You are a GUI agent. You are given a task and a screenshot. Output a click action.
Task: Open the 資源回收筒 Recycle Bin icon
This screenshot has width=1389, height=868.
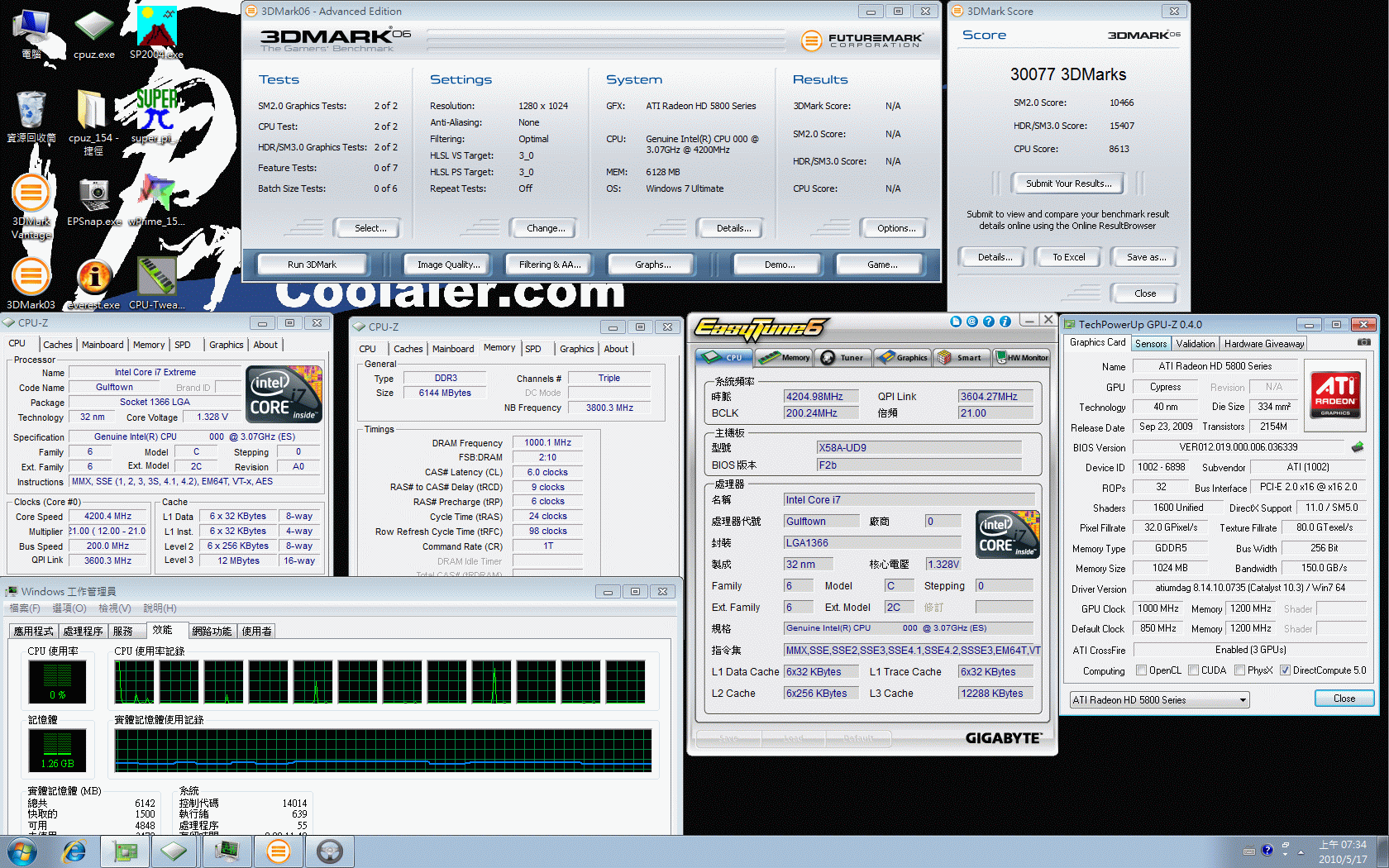[x=31, y=117]
